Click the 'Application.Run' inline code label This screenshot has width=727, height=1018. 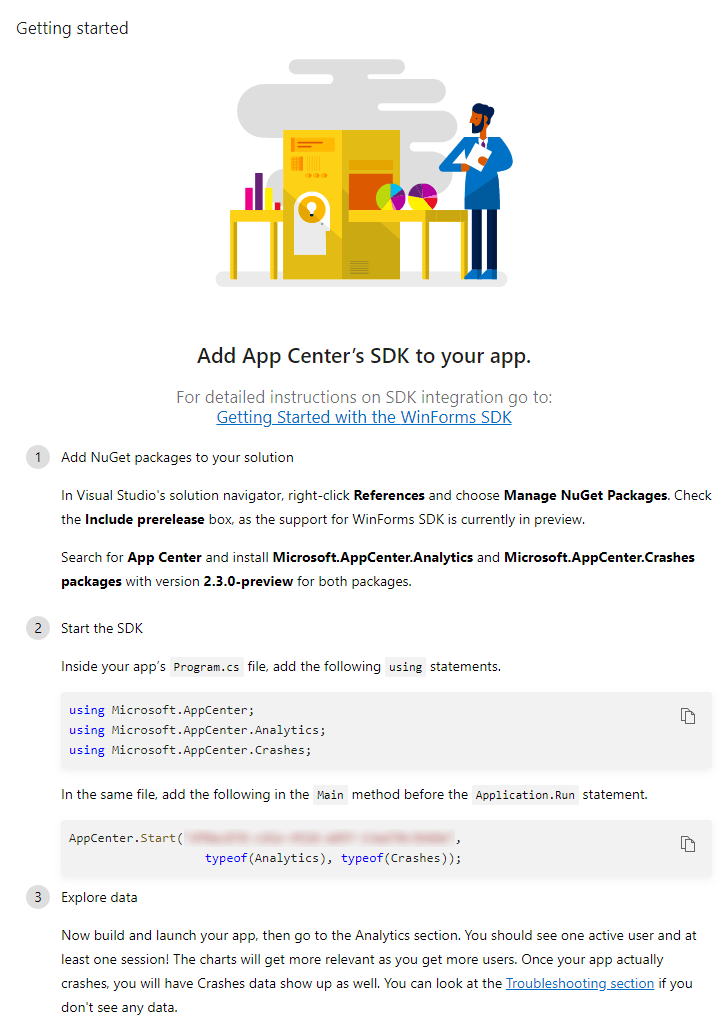(525, 795)
